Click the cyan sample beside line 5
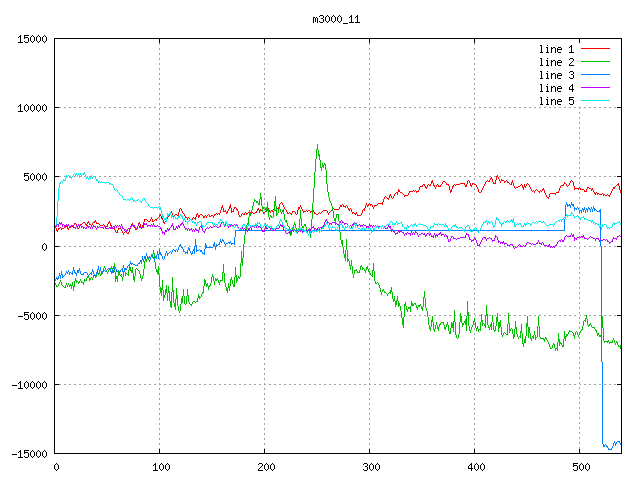 point(595,101)
